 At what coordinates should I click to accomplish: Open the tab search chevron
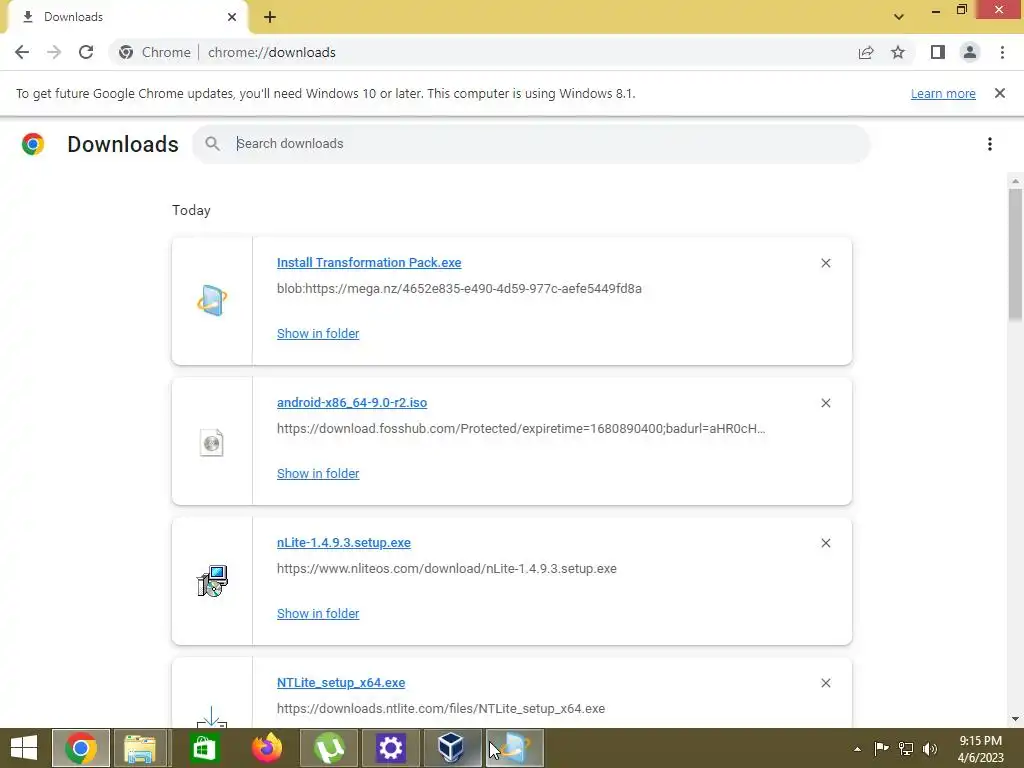[x=899, y=17]
